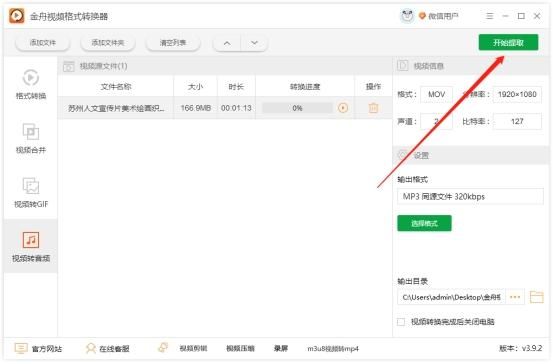
Task: Play the listed video with the orange play icon
Action: tap(343, 108)
